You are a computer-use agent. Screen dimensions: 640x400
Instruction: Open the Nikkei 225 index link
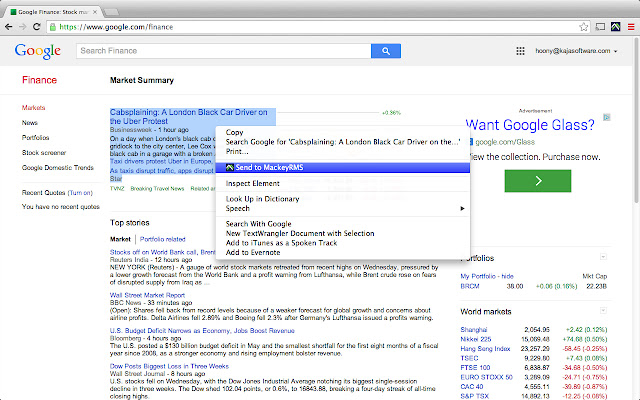pyautogui.click(x=476, y=339)
